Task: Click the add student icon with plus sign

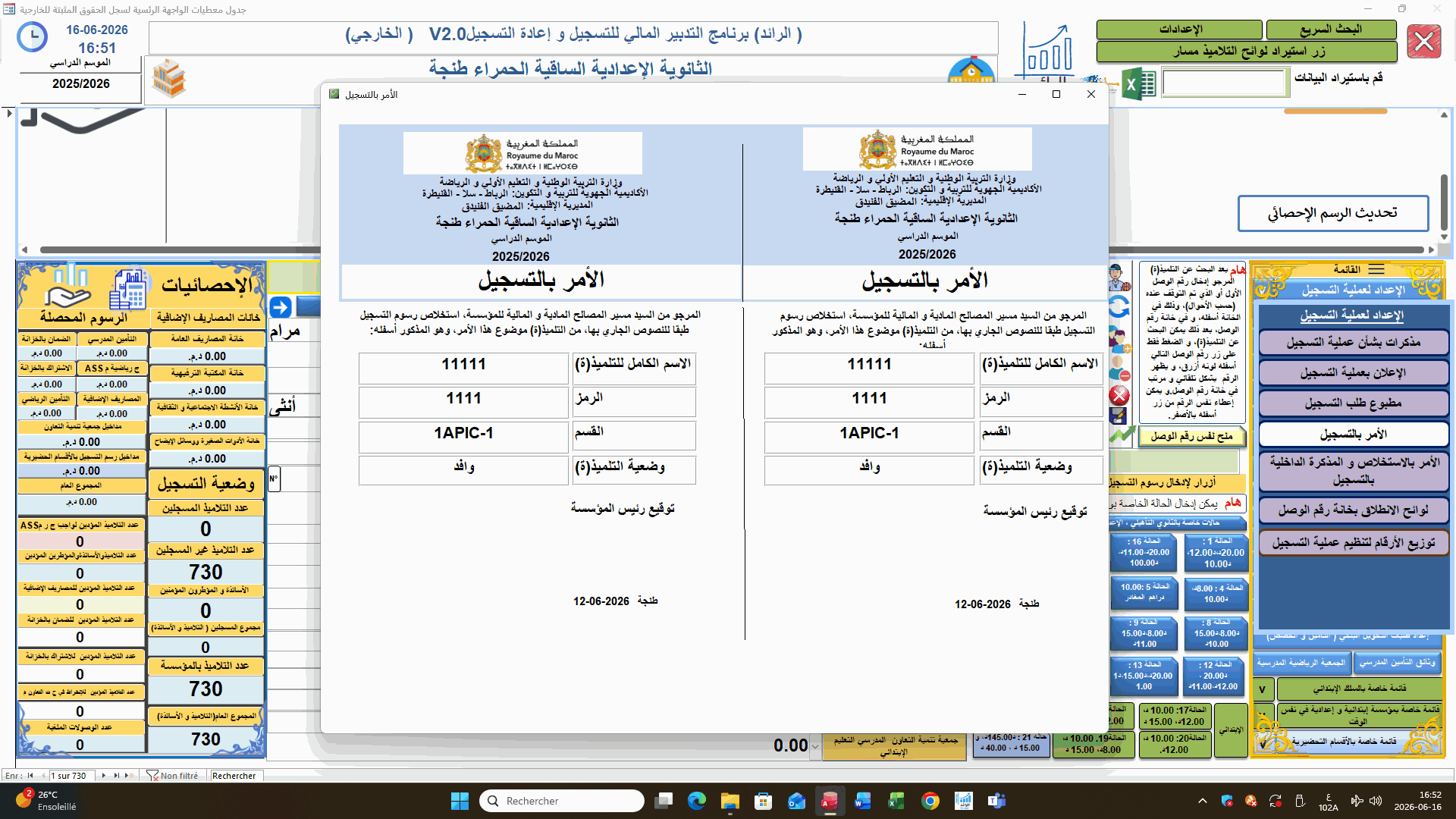Action: (1119, 338)
